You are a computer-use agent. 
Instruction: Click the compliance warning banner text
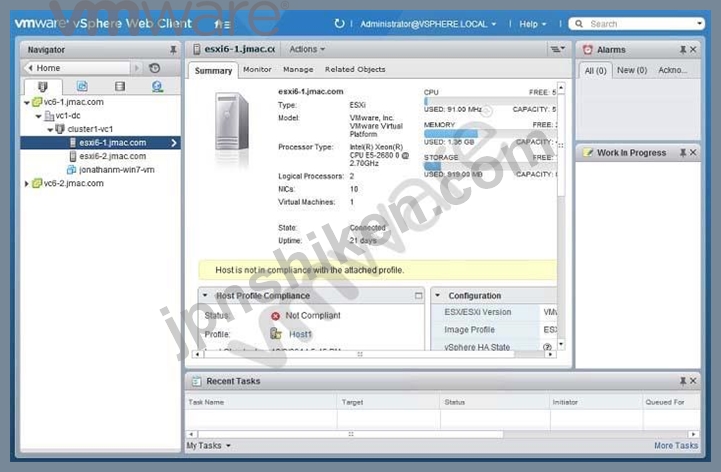point(309,270)
